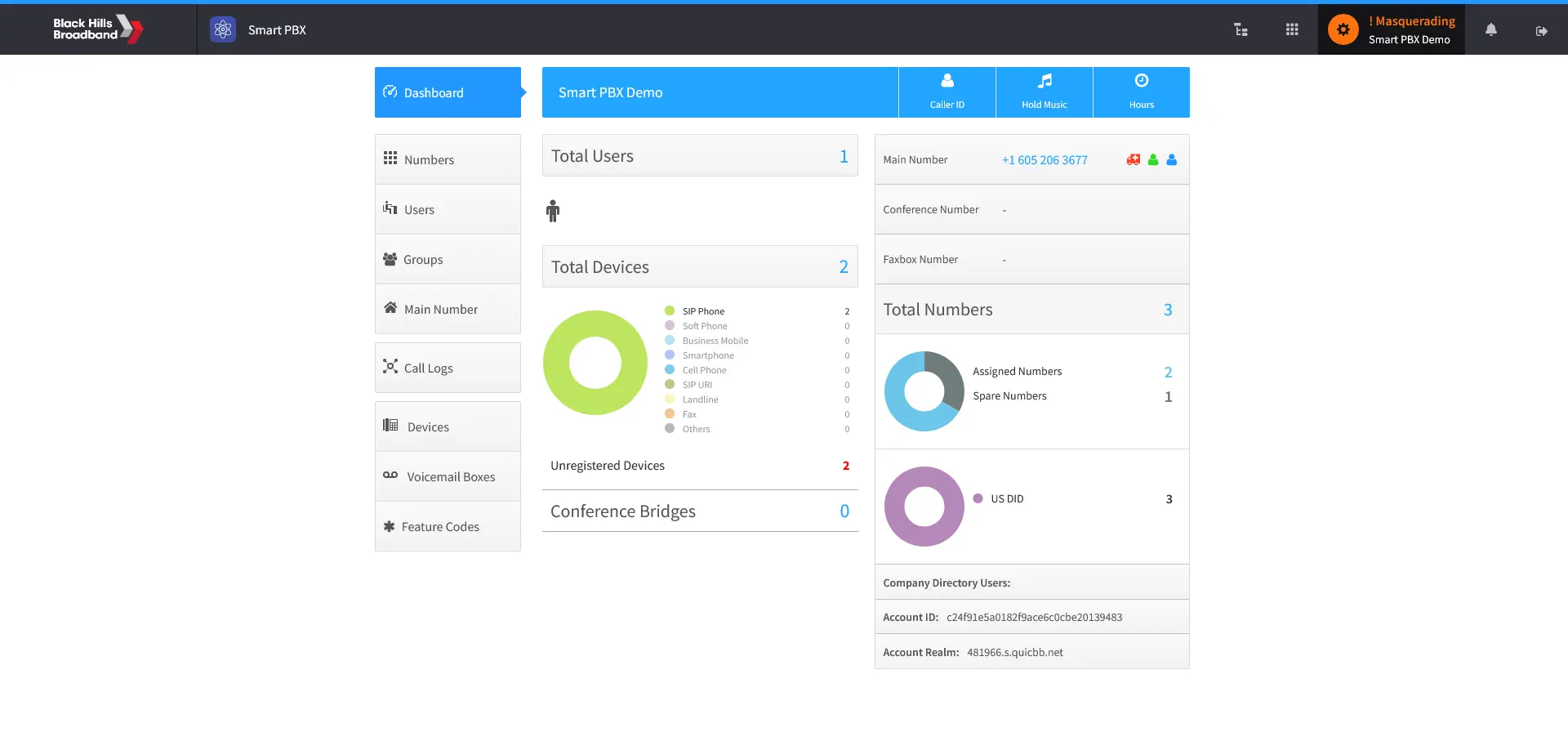This screenshot has width=1568, height=750.
Task: Navigate to Call Logs
Action: pos(448,368)
